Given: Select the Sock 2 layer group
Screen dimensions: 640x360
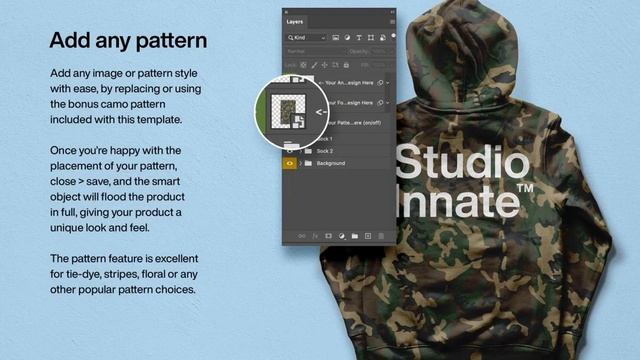Looking at the screenshot, I should [x=325, y=151].
